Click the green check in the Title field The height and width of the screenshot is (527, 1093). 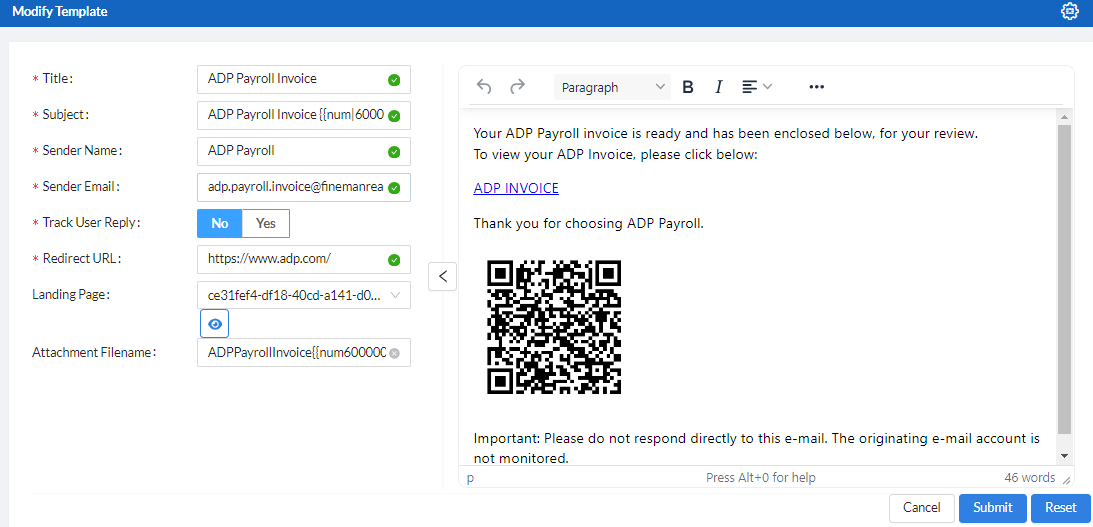click(394, 79)
